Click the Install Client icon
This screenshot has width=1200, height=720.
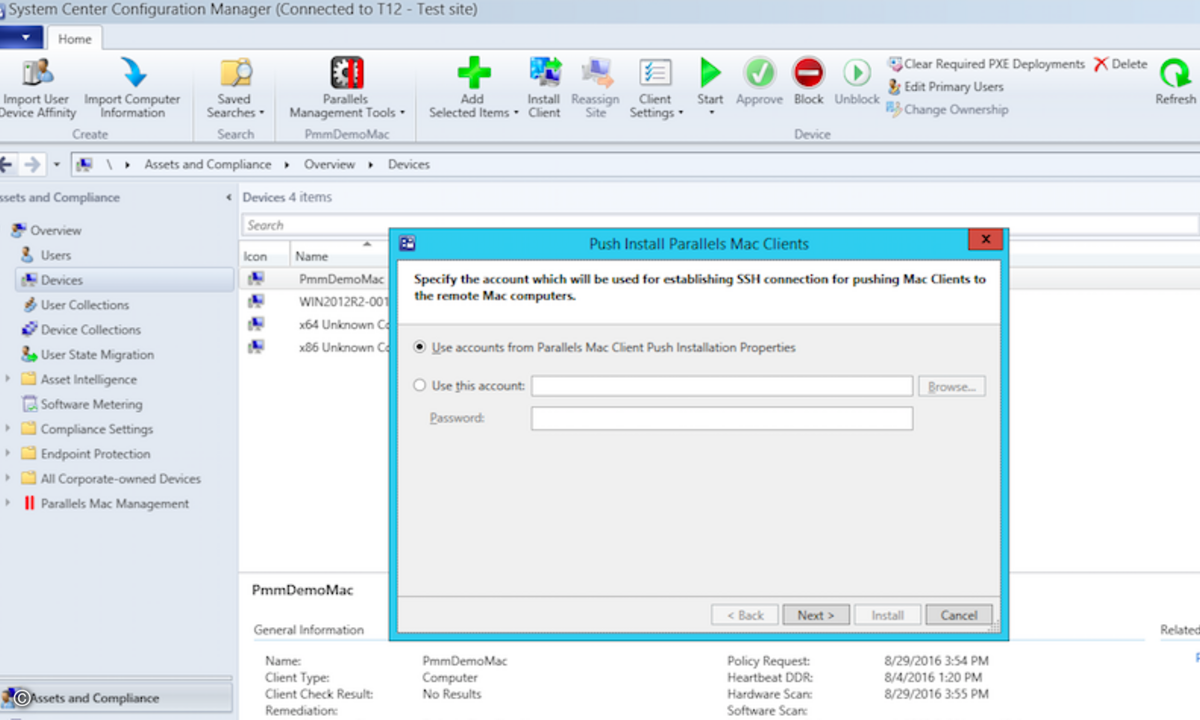[545, 72]
